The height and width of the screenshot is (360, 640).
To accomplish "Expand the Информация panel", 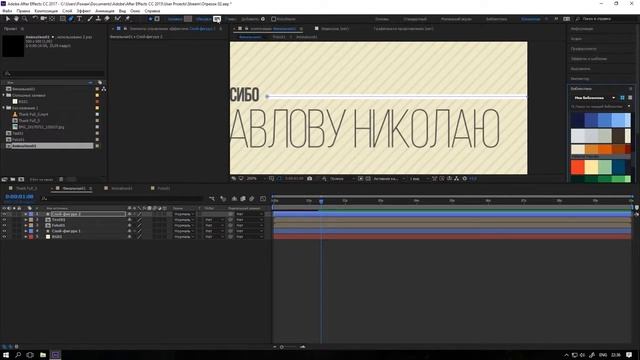I will (x=582, y=29).
